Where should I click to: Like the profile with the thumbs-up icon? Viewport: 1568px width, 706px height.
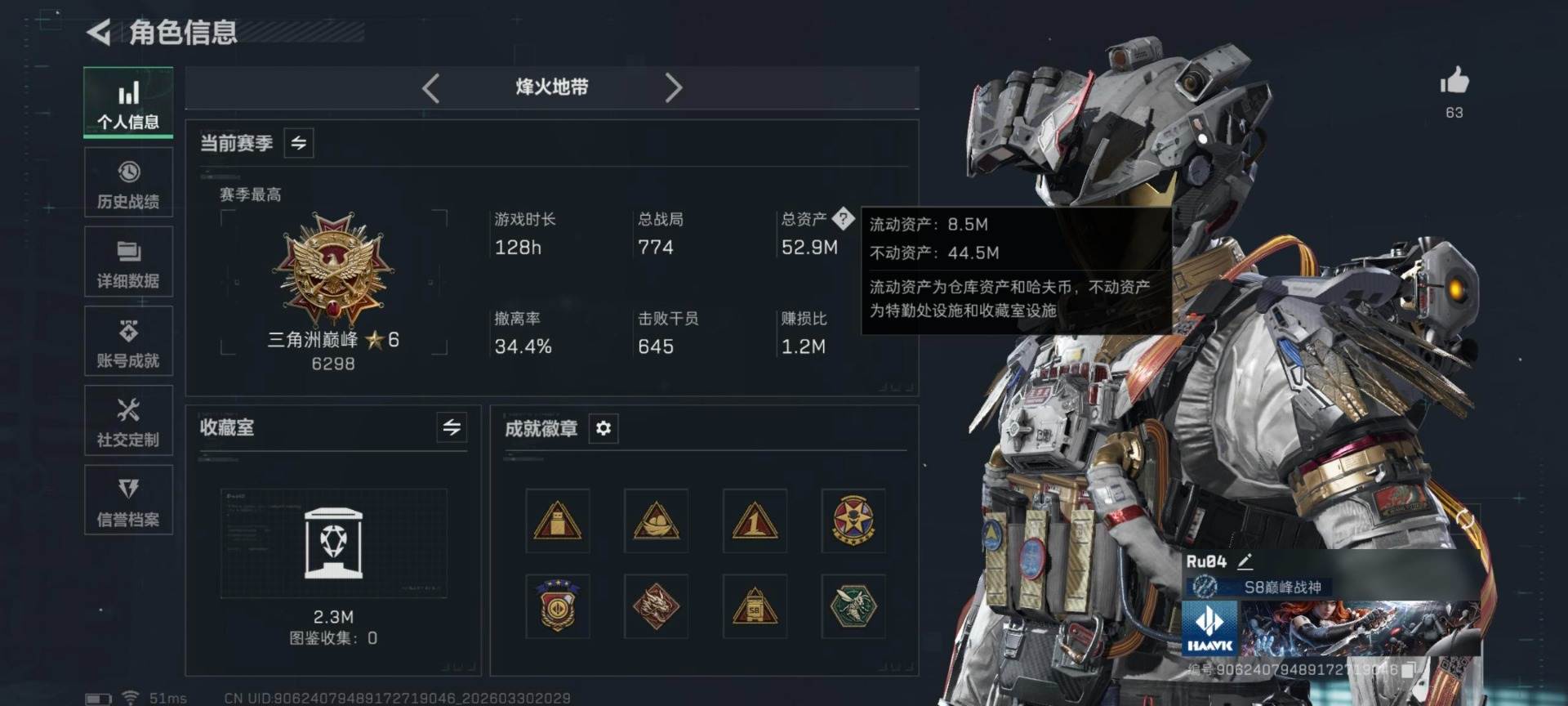(1454, 80)
